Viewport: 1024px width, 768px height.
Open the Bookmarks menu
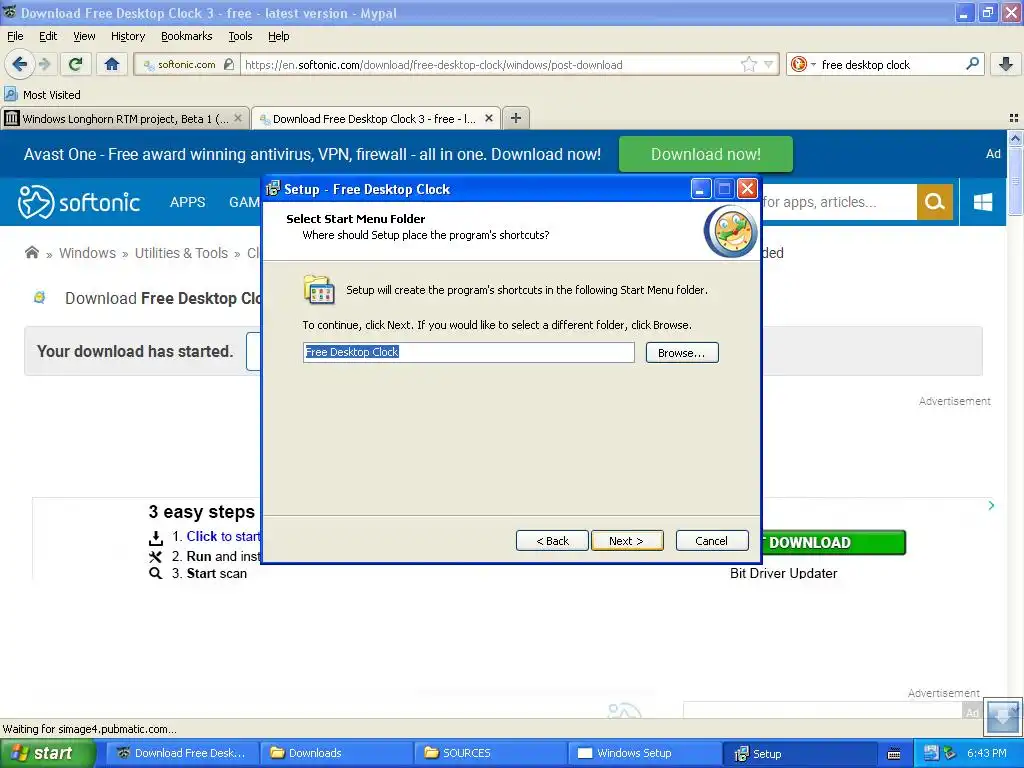pyautogui.click(x=187, y=36)
